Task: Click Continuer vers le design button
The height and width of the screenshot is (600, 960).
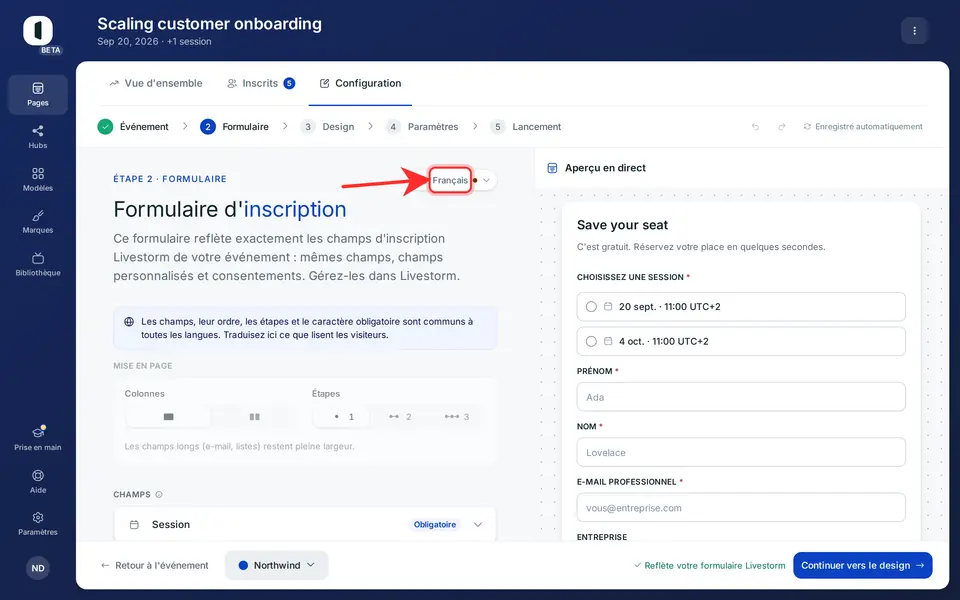Action: pyautogui.click(x=863, y=565)
